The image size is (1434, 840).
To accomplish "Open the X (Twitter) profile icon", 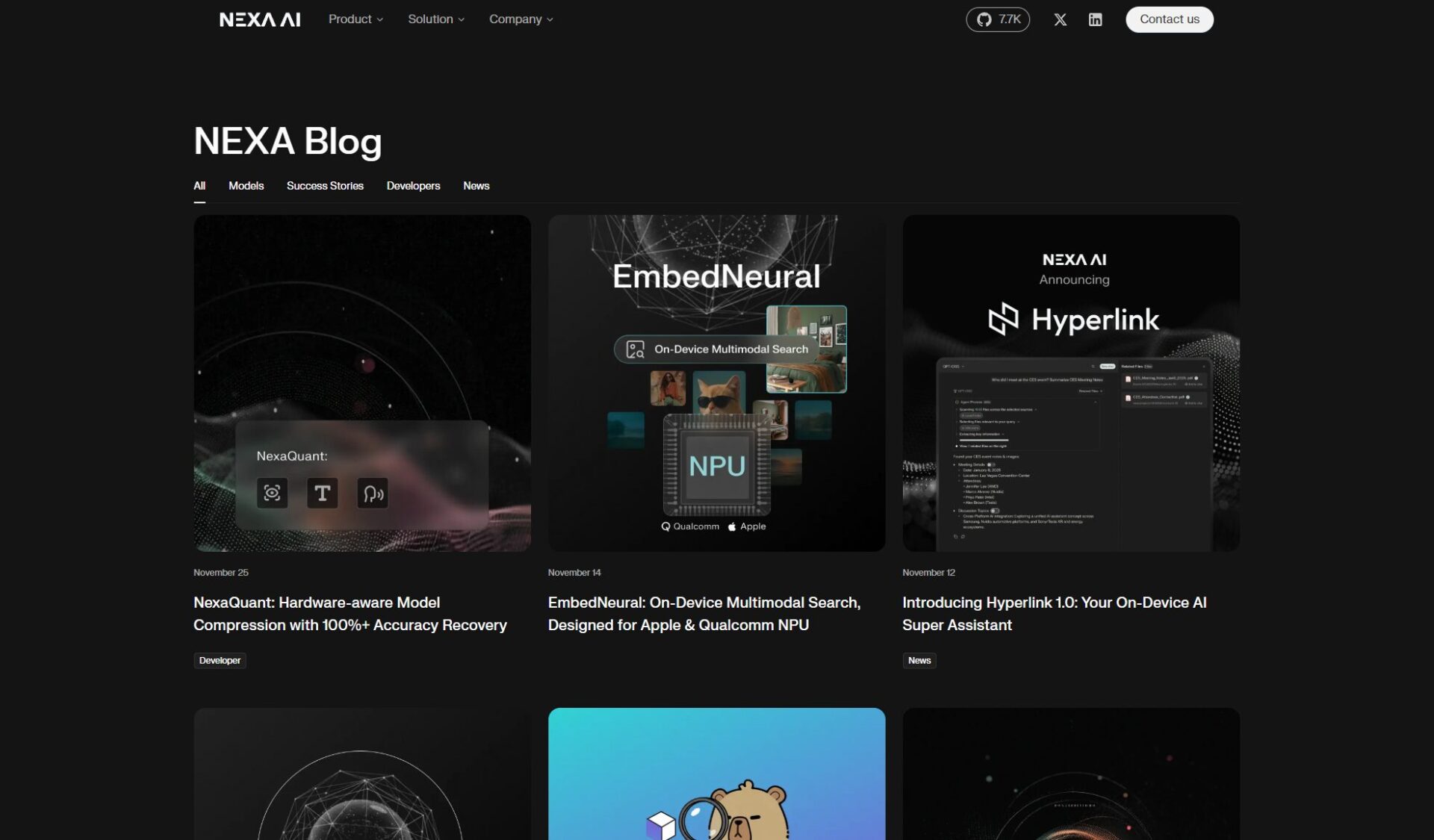I will tap(1060, 19).
